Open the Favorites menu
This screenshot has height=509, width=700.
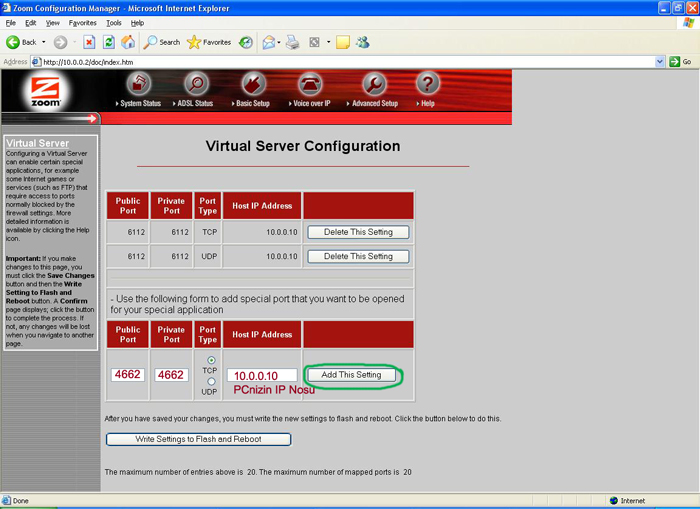click(83, 23)
